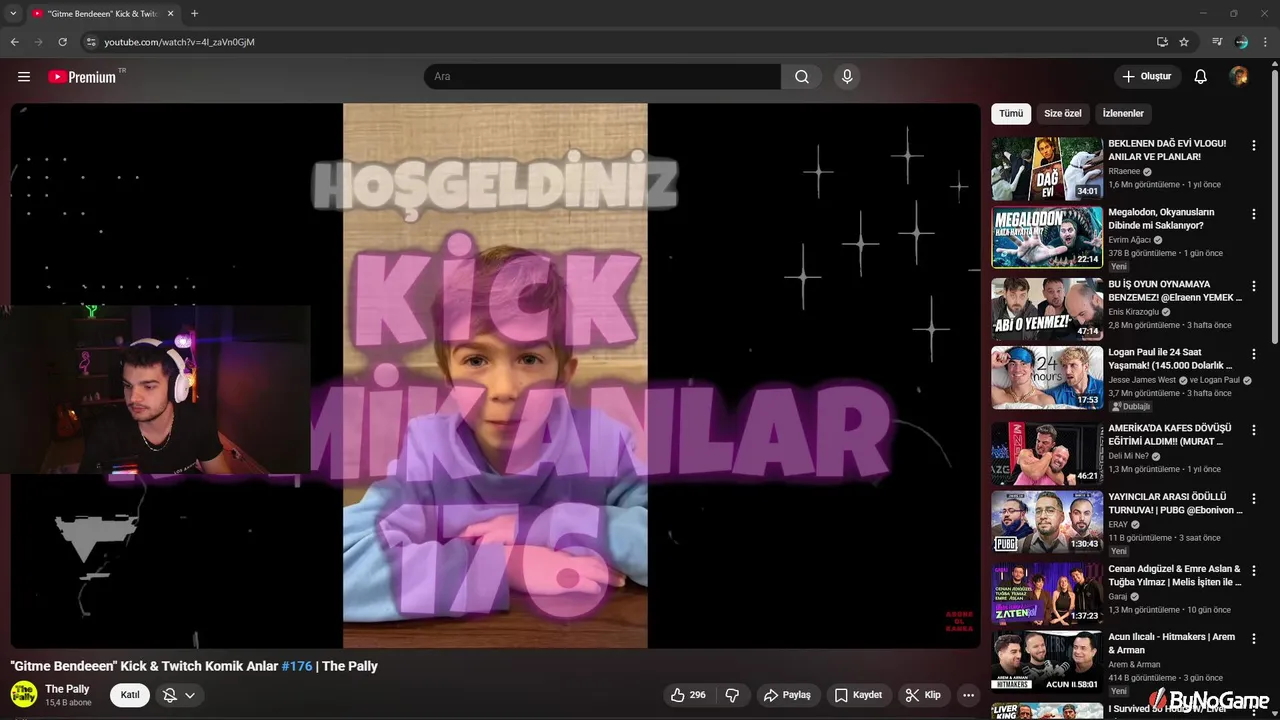This screenshot has width=1280, height=720.
Task: Open The Pally channel avatar
Action: [x=24, y=694]
